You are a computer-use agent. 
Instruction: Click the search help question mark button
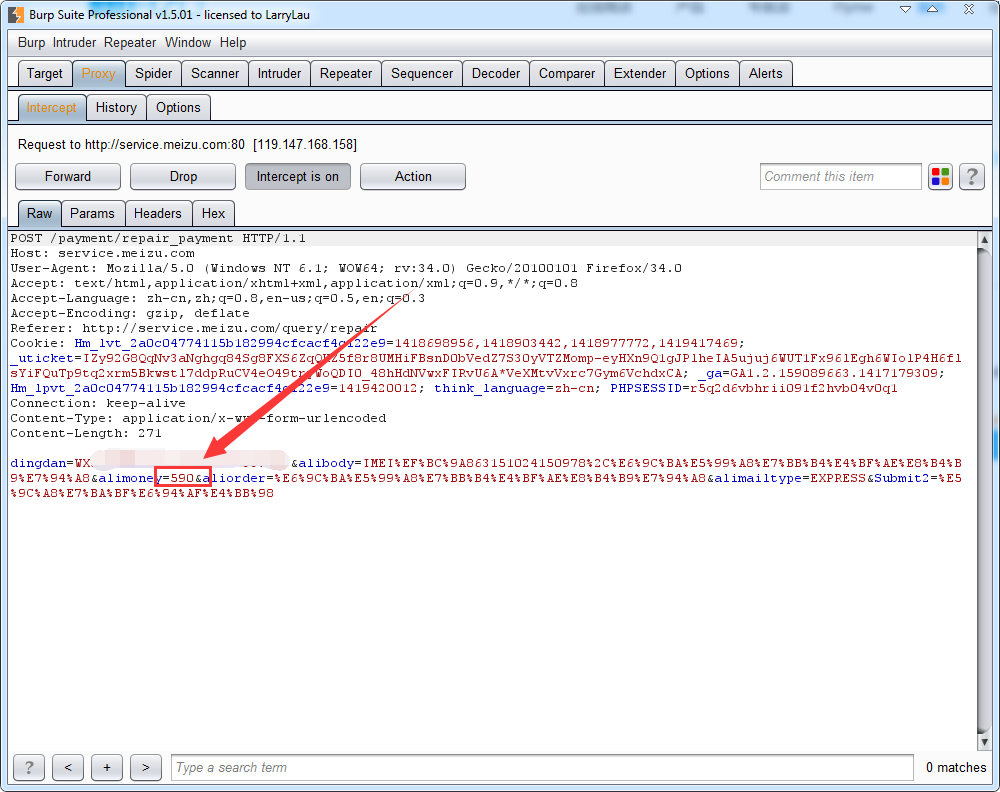click(29, 767)
